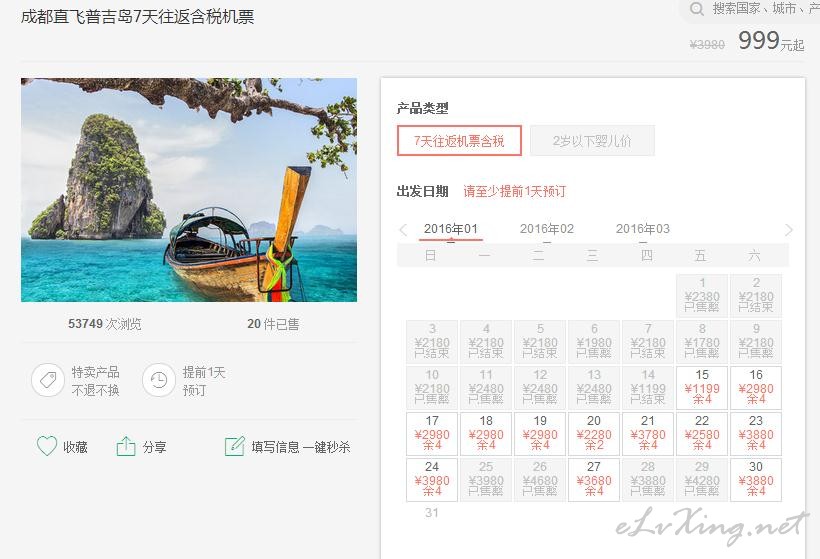Select the 7天往返机票含税 product type
This screenshot has width=820, height=559.
[x=459, y=141]
